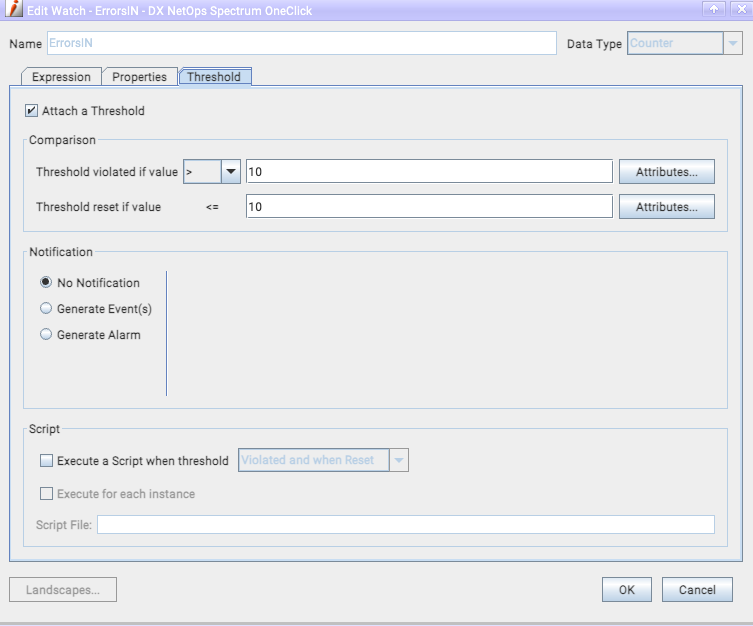Click the up-arrow window button in title bar
This screenshot has width=753, height=626.
point(714,9)
